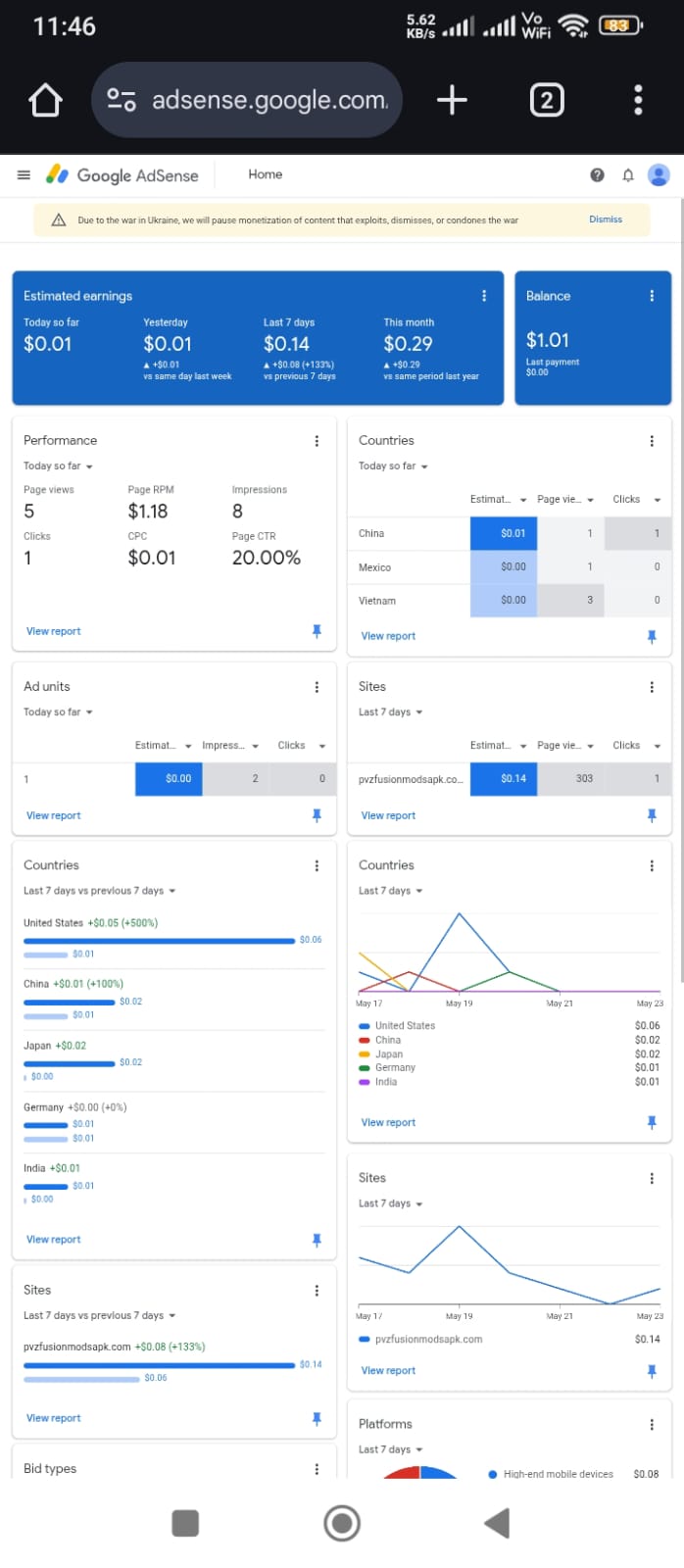Image resolution: width=684 pixels, height=1568 pixels.
Task: Tap the Android home circle button
Action: click(x=342, y=1523)
